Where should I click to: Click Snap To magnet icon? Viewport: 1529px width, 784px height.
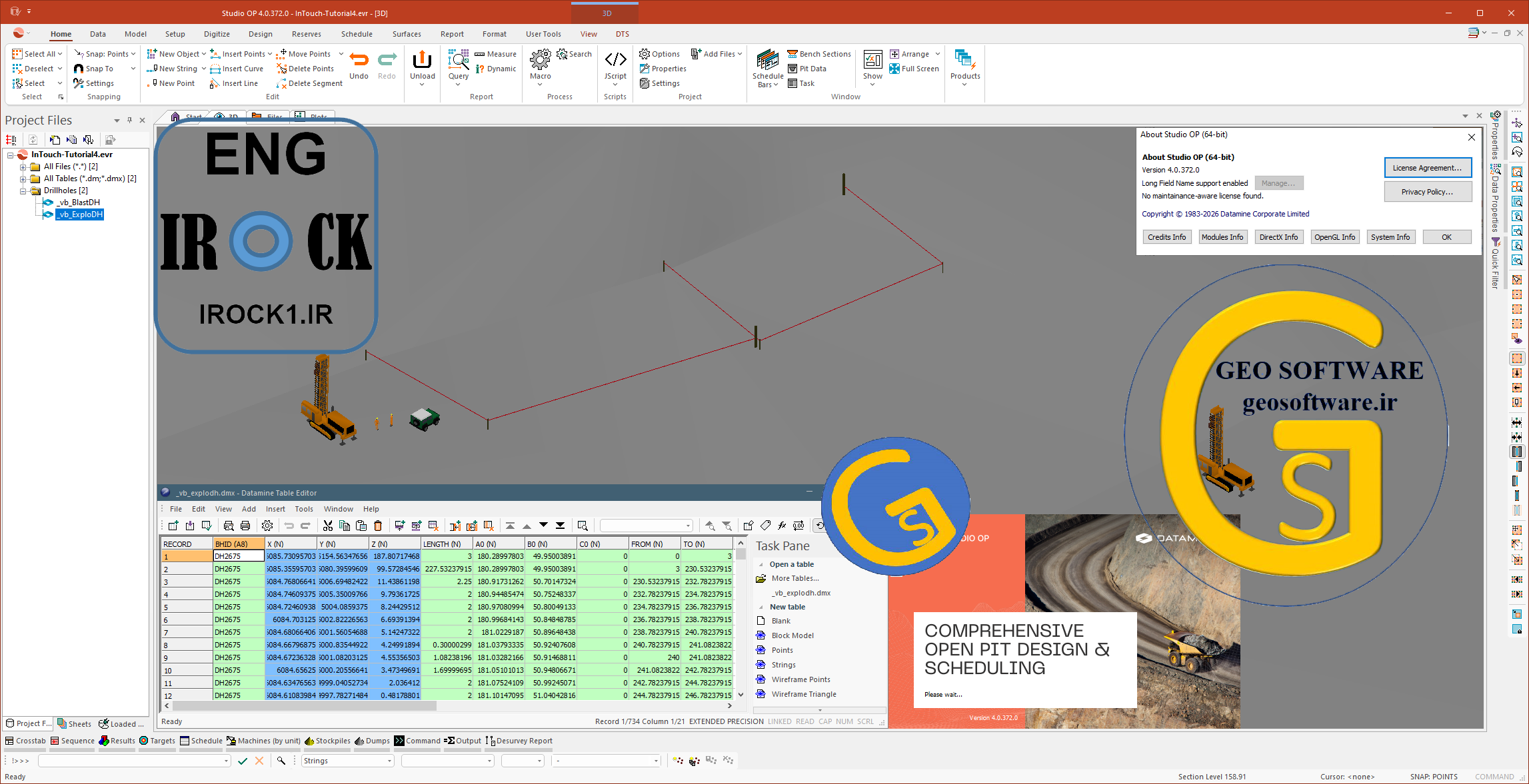79,69
